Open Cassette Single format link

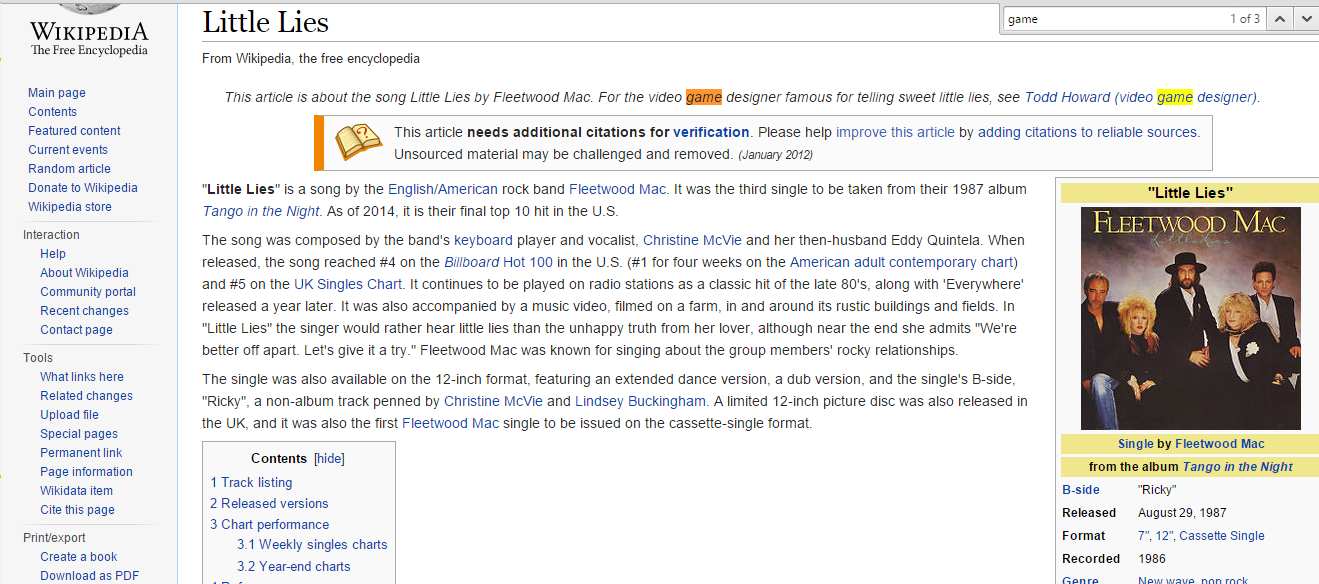point(1222,536)
